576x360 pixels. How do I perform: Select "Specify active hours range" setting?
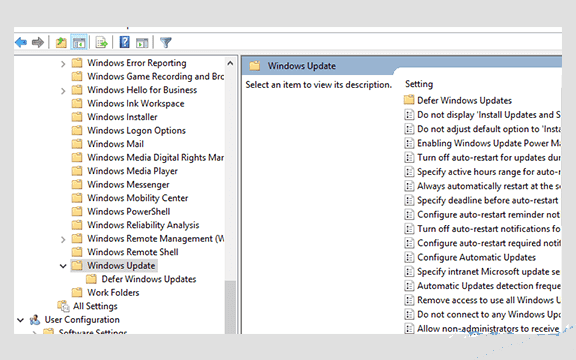coord(482,172)
